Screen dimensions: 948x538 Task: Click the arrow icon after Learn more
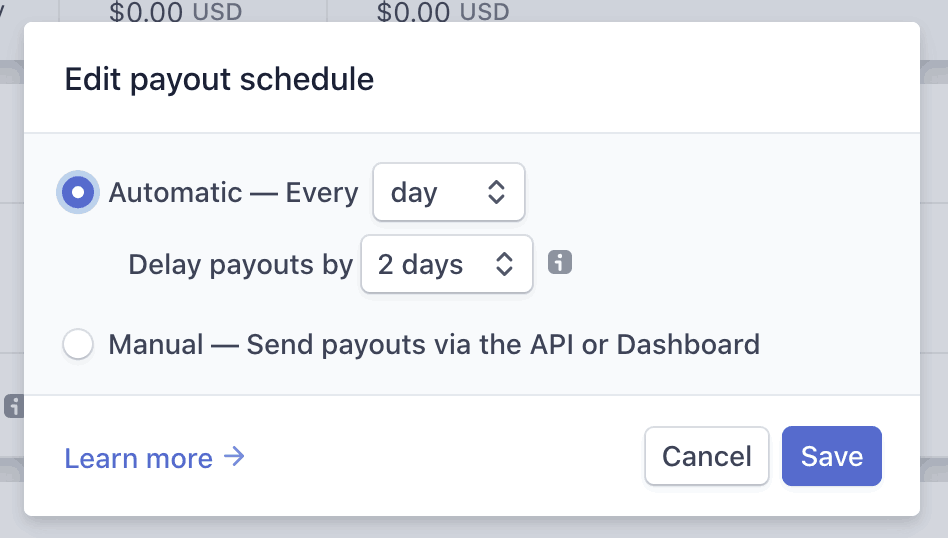(x=234, y=456)
